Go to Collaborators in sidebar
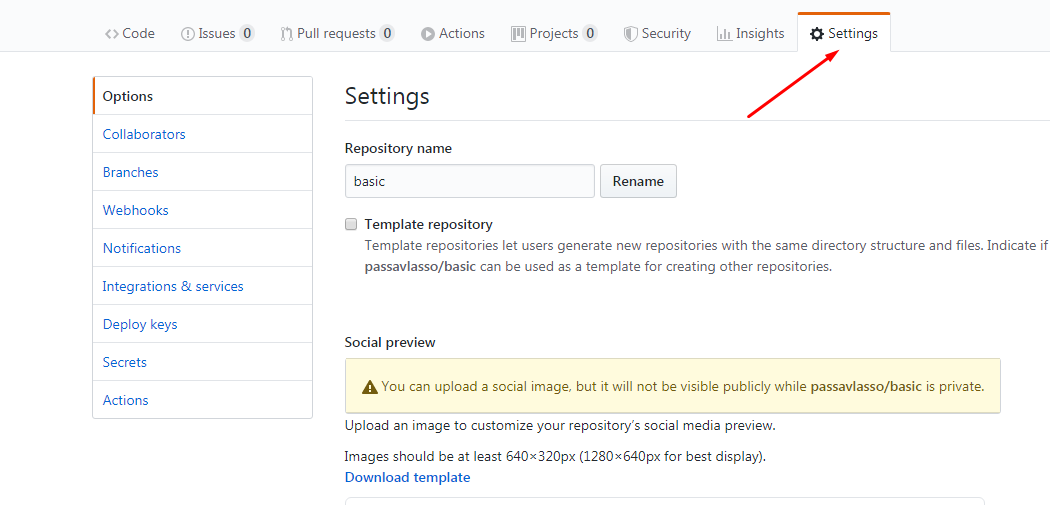 [144, 134]
